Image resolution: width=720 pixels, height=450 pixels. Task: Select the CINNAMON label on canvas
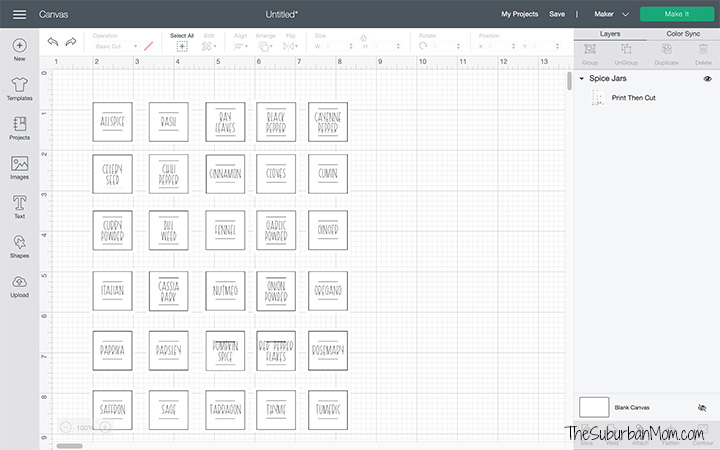[x=225, y=174]
